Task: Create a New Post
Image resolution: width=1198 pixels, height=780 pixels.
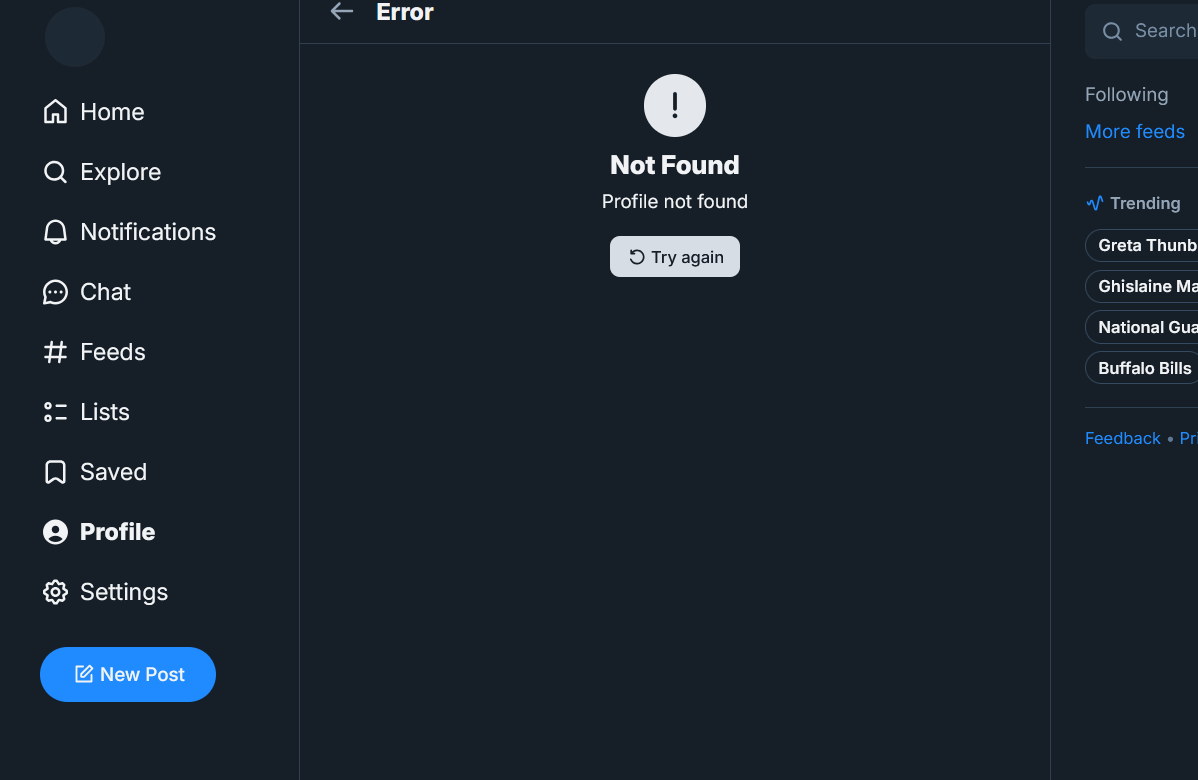Action: click(128, 674)
